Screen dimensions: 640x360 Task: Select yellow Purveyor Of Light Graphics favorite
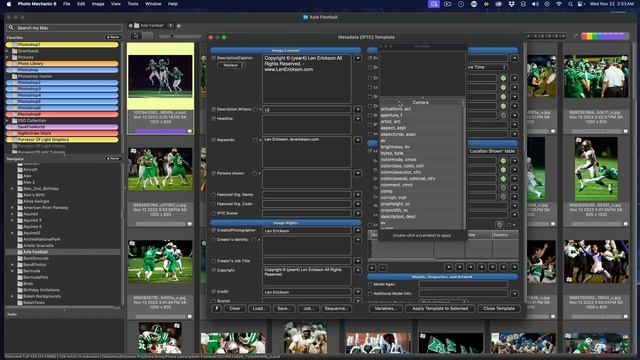[62, 140]
